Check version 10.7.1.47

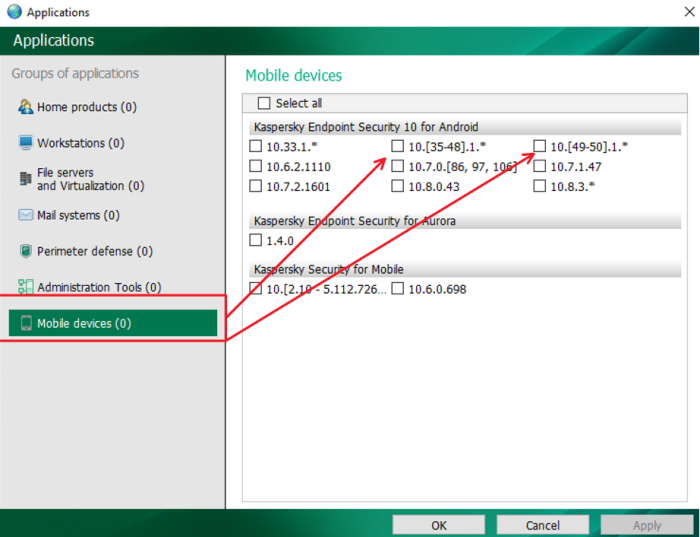pyautogui.click(x=539, y=166)
